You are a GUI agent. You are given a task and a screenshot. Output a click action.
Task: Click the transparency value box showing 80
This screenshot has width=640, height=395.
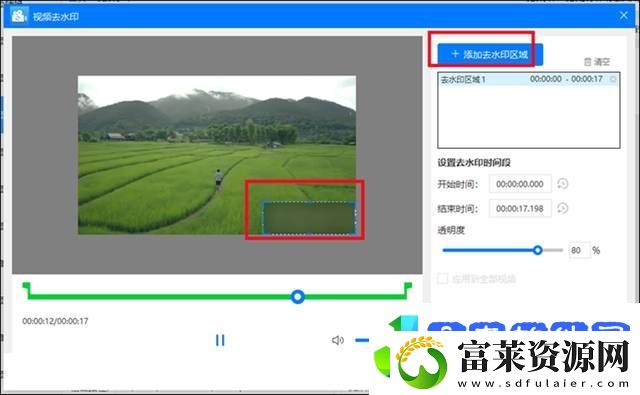580,250
